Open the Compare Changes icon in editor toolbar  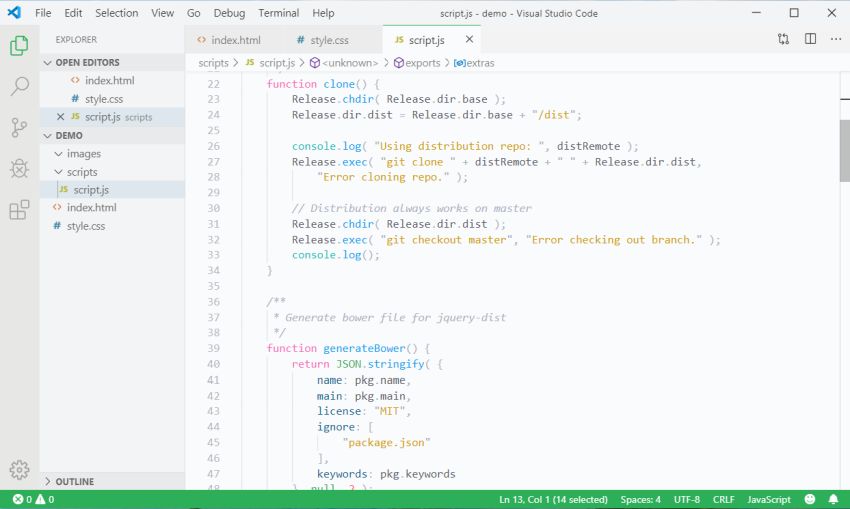[783, 39]
